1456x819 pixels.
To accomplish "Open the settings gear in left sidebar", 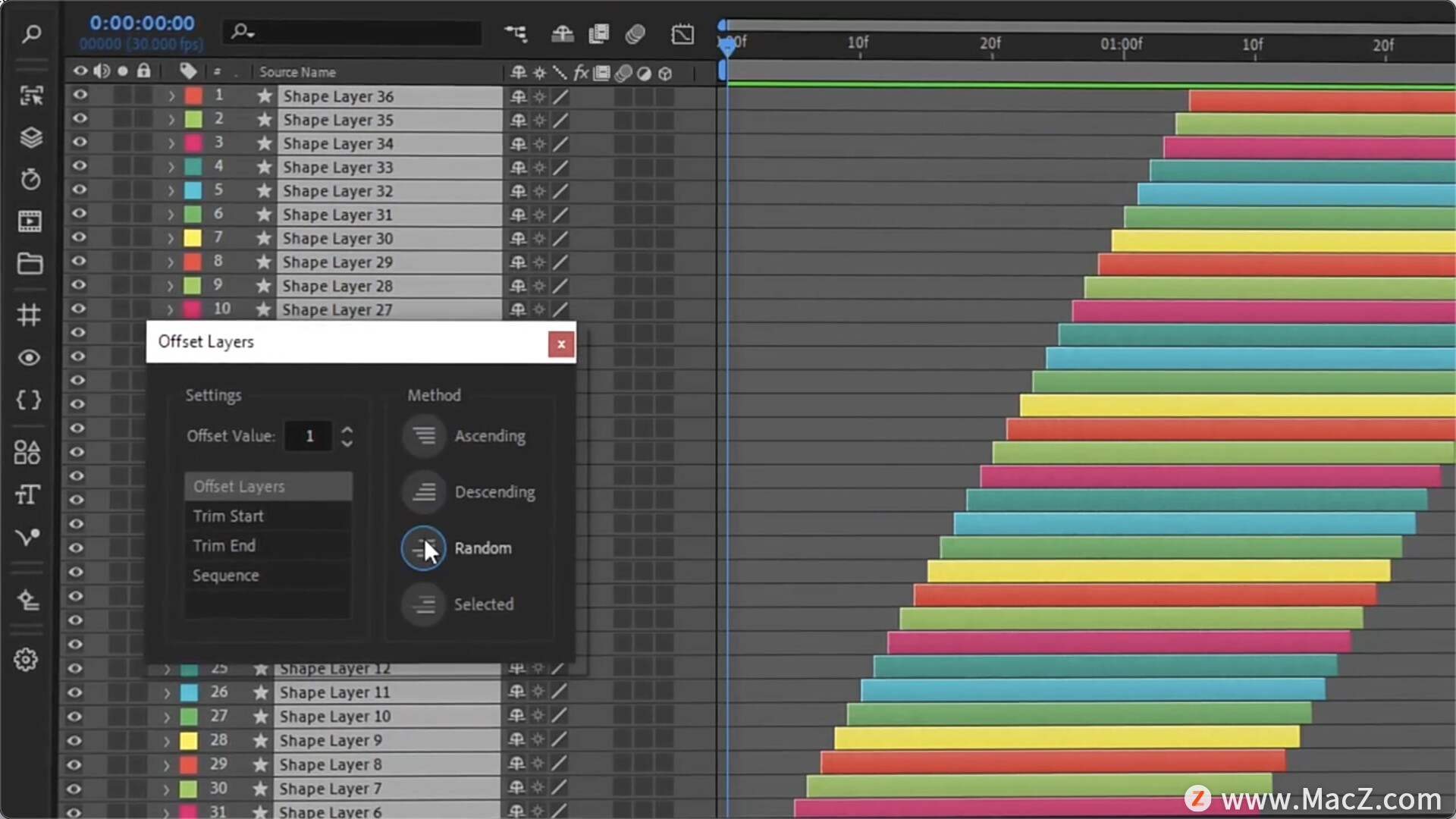I will (x=27, y=660).
